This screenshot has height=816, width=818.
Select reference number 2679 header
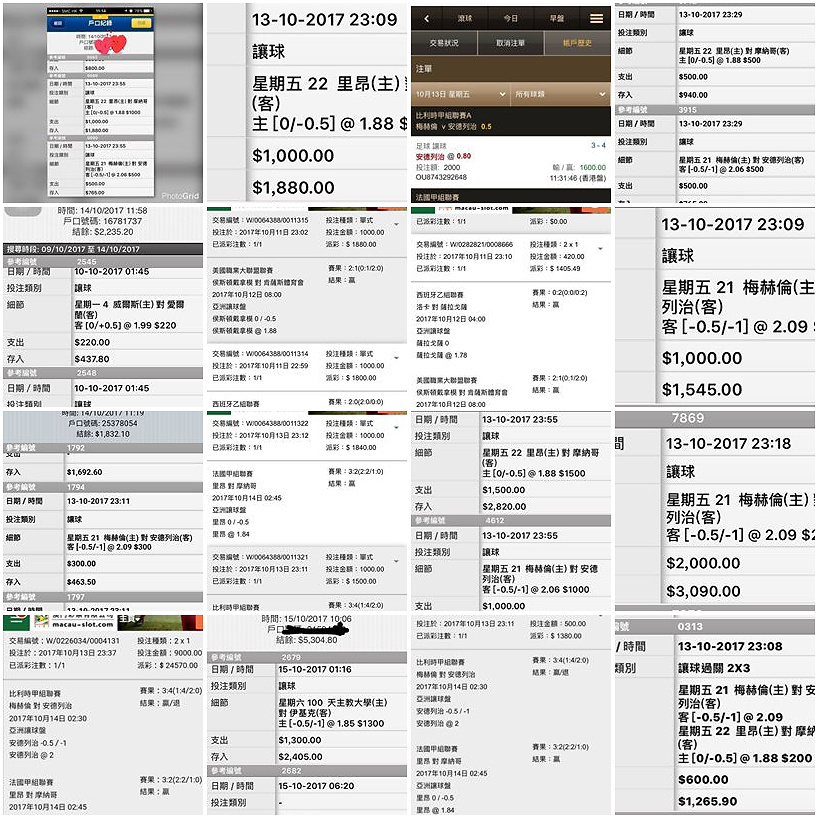pos(307,657)
